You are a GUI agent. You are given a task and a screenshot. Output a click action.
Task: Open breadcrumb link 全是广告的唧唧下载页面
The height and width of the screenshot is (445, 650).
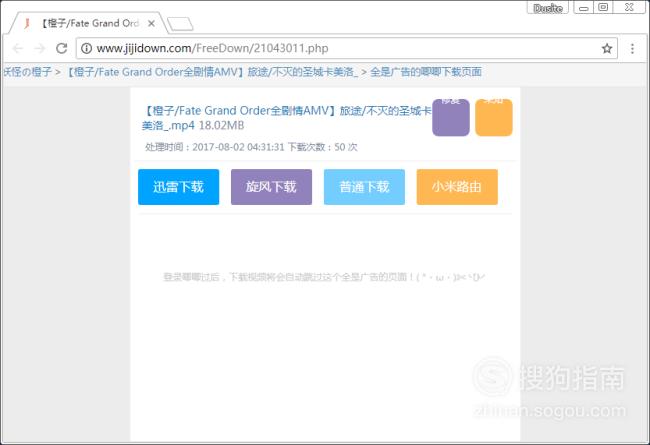point(426,72)
